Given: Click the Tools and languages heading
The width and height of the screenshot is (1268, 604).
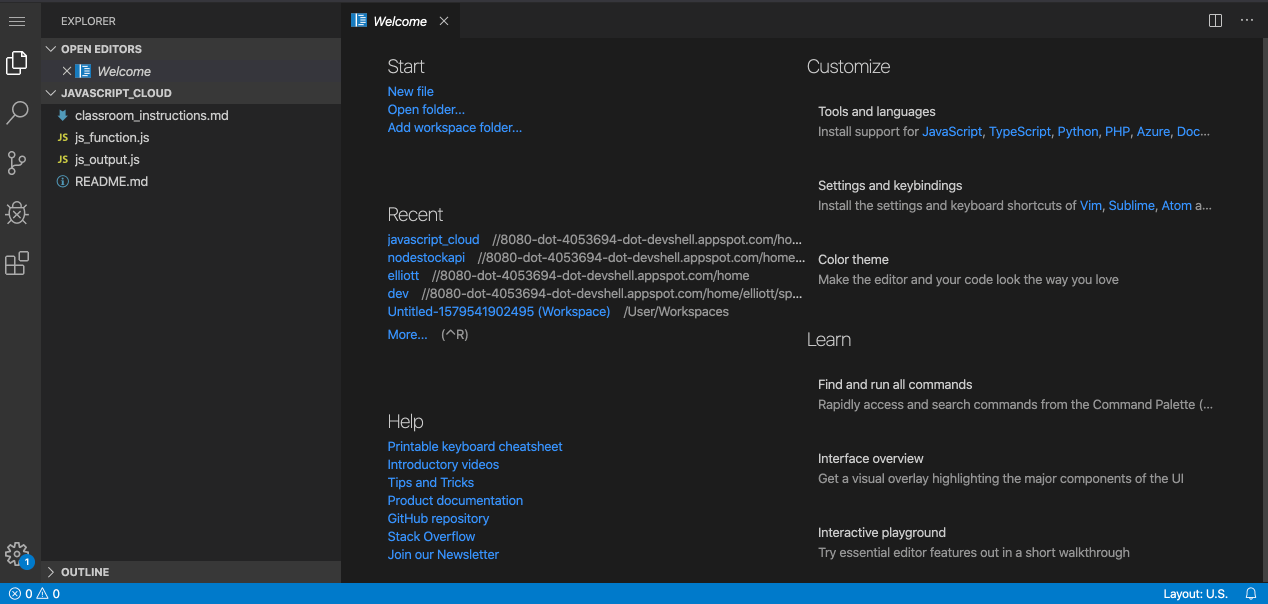Looking at the screenshot, I should (877, 111).
